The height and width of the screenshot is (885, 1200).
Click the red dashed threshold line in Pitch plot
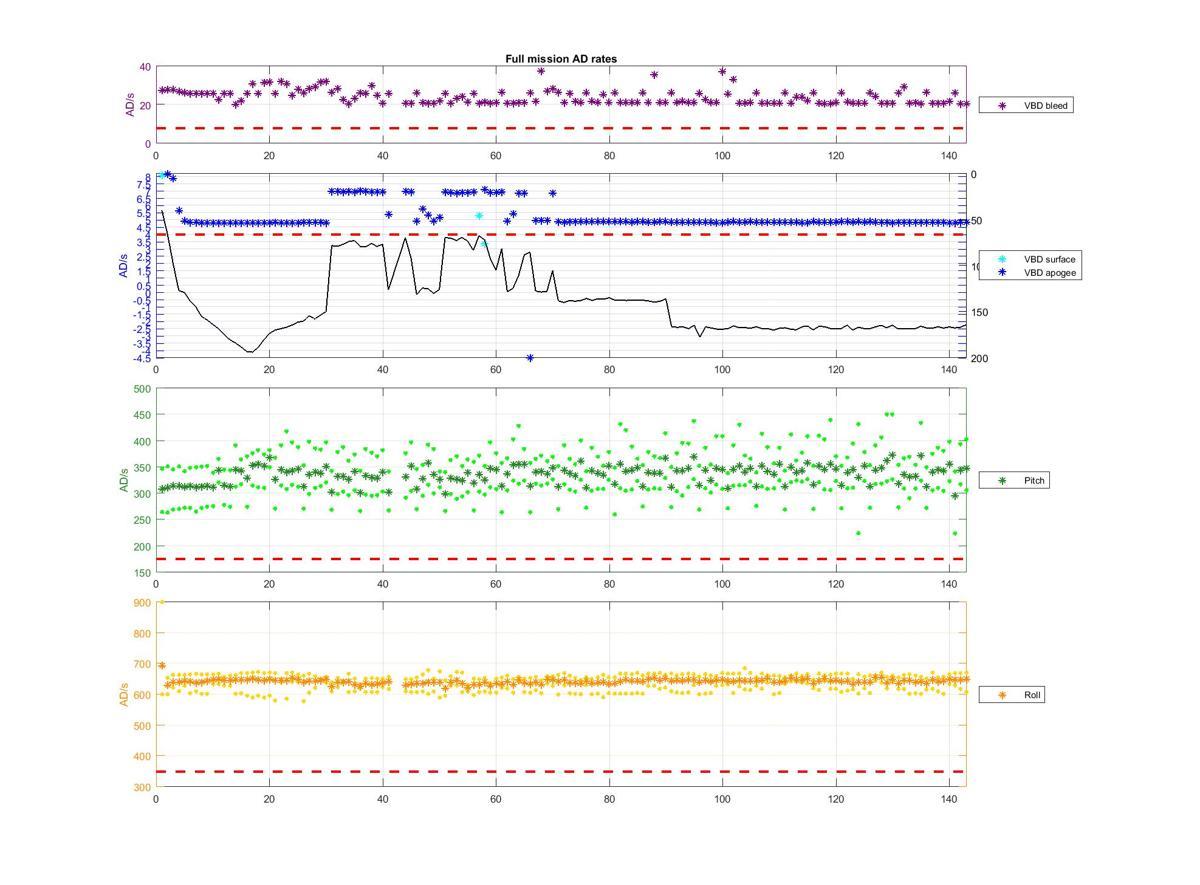[561, 559]
